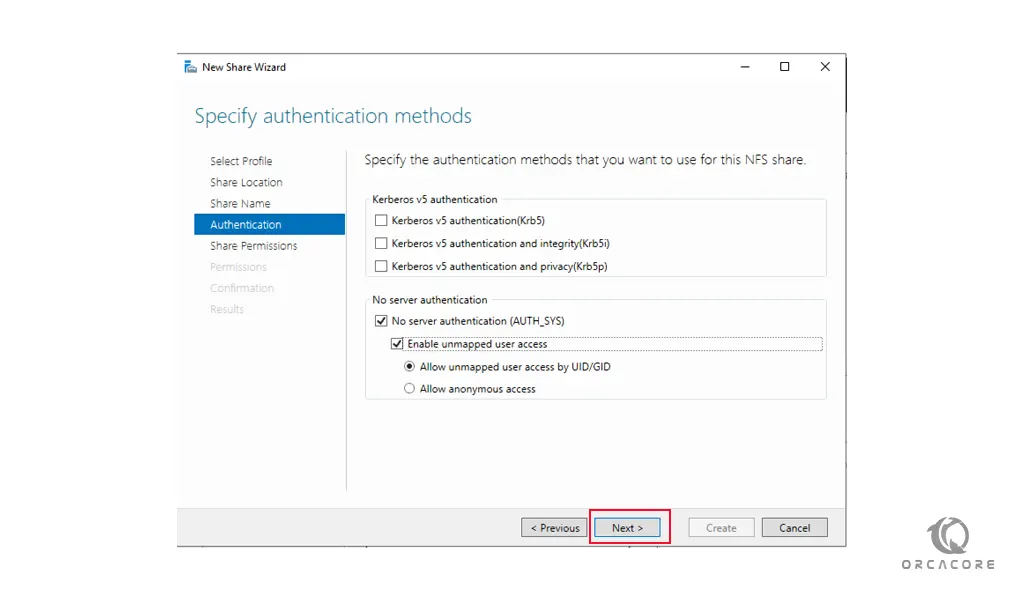This screenshot has height=600, width=1024.
Task: Click the greyed Results step
Action: click(227, 309)
